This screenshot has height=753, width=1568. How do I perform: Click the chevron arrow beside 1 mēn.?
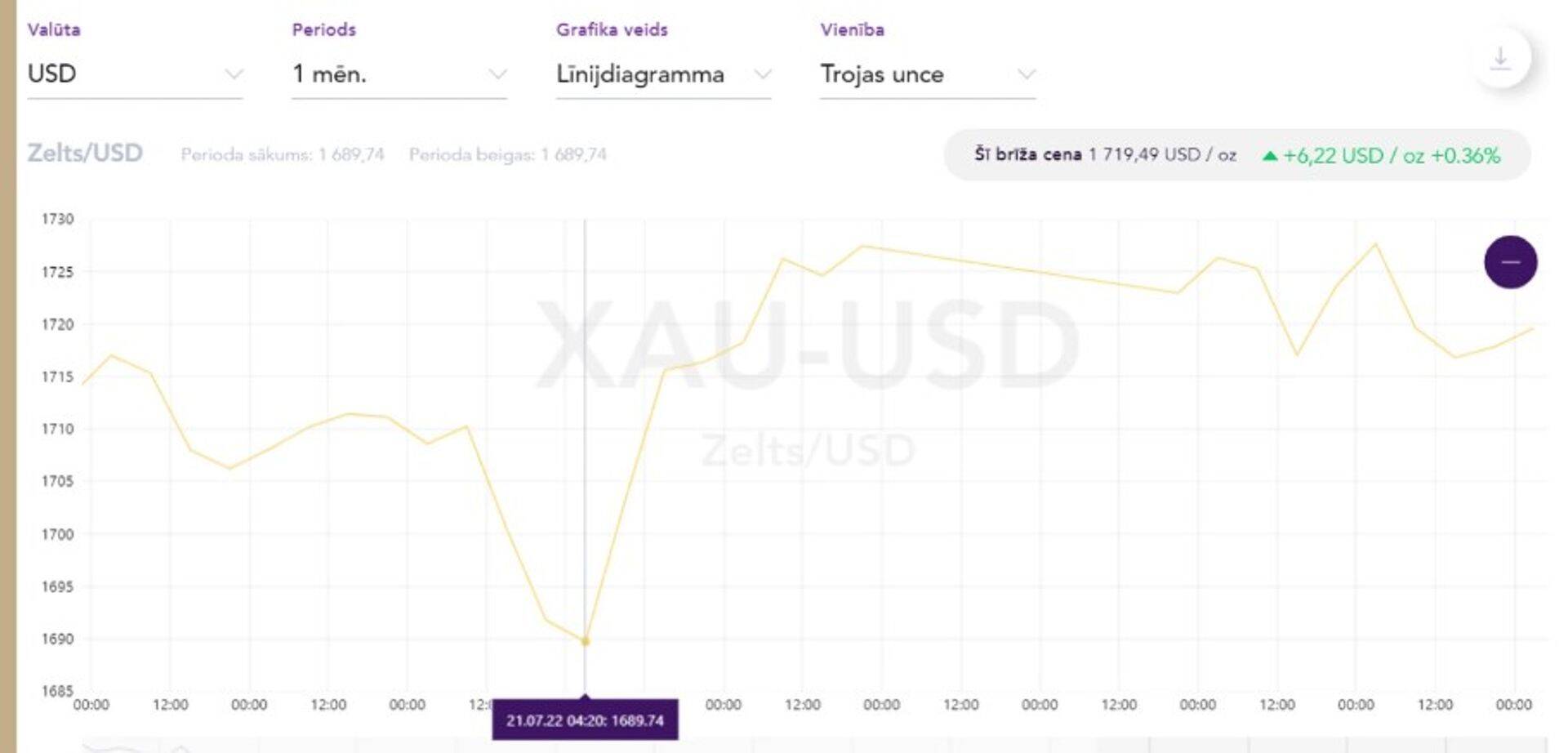[x=497, y=74]
